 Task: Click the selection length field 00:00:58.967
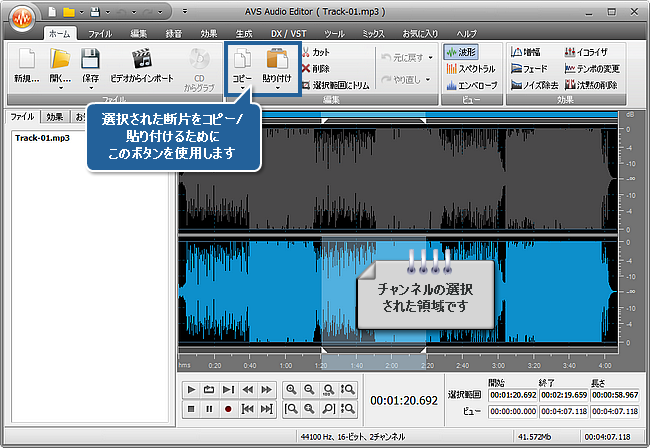pyautogui.click(x=615, y=395)
